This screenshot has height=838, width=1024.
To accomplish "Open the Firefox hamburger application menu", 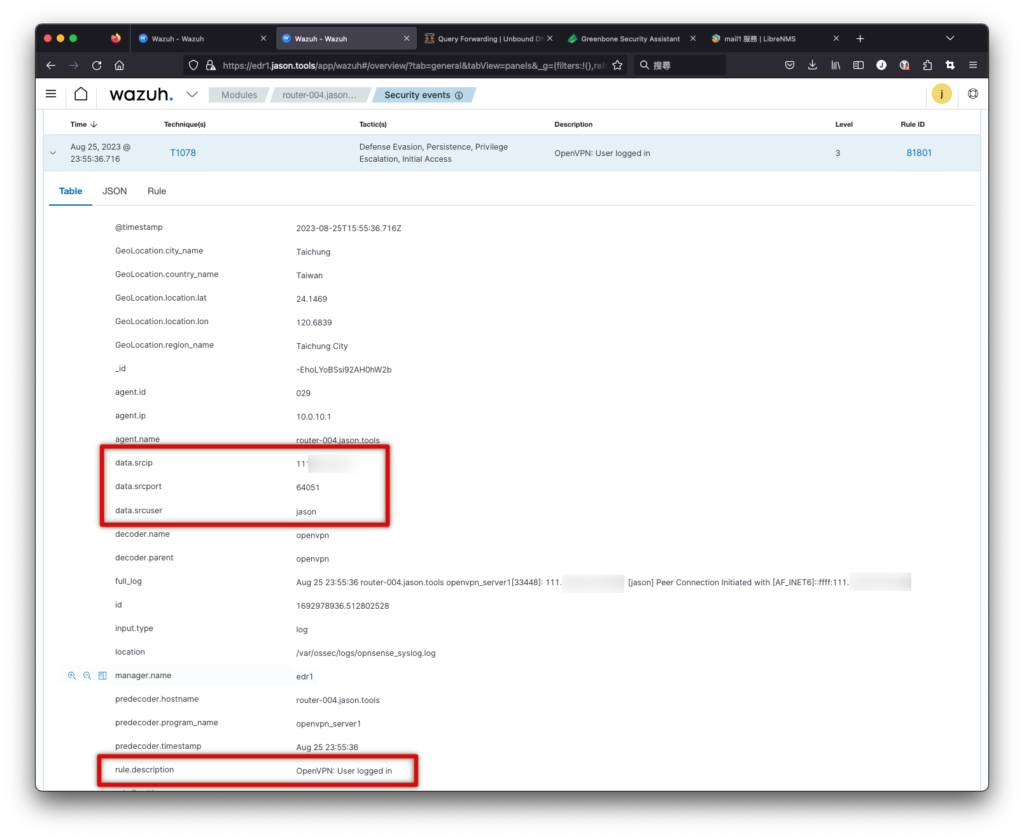I will [973, 65].
